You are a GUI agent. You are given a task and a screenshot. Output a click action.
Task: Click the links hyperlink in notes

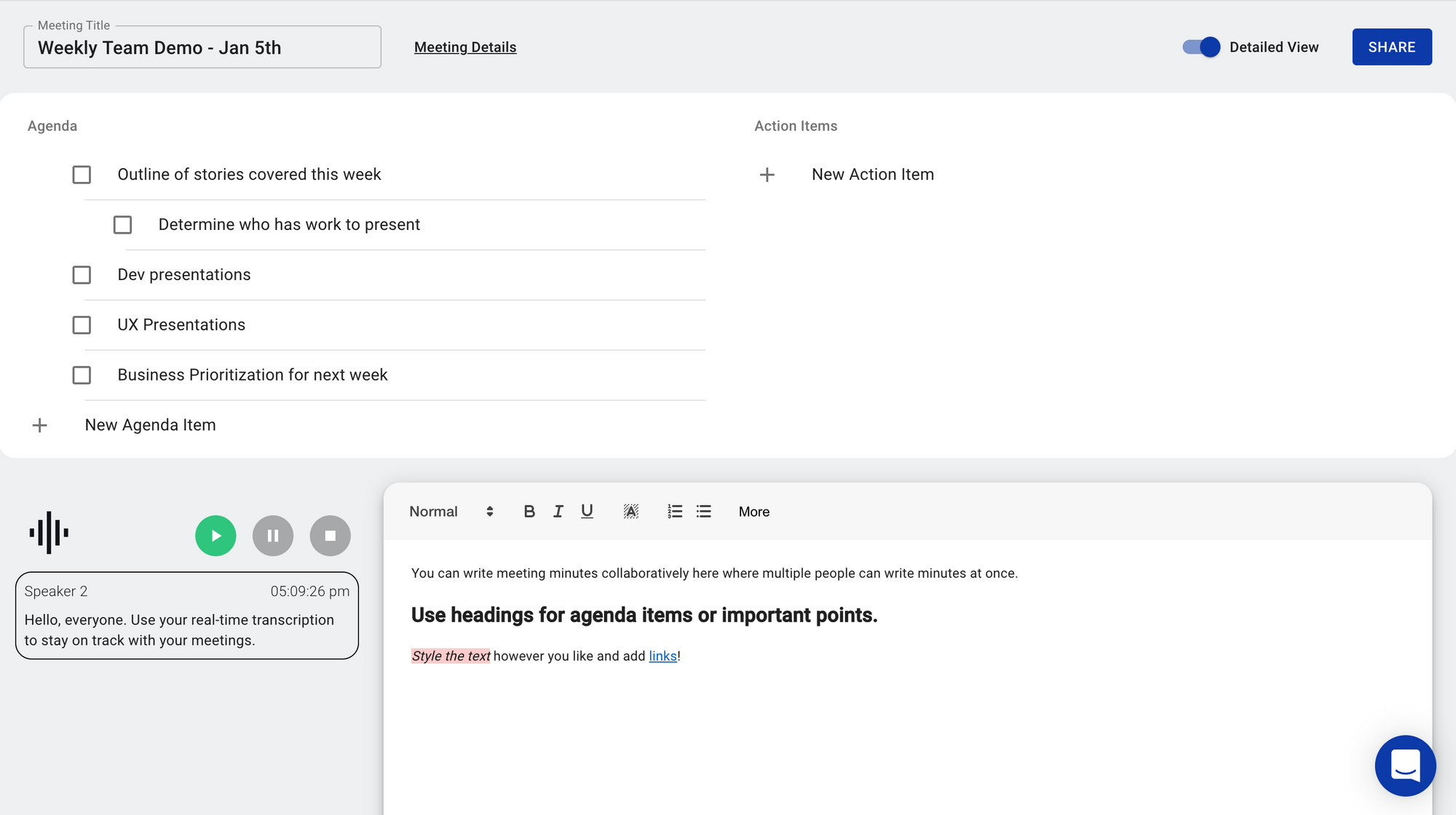(662, 656)
